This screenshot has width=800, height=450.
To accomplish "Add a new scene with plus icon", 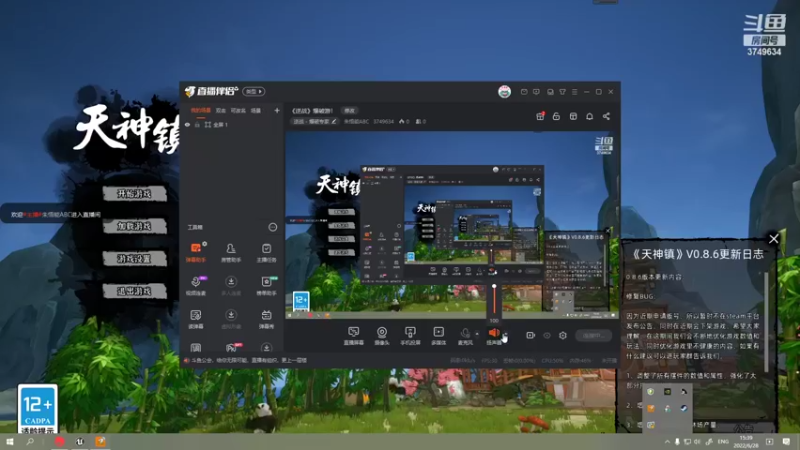I will (x=277, y=110).
